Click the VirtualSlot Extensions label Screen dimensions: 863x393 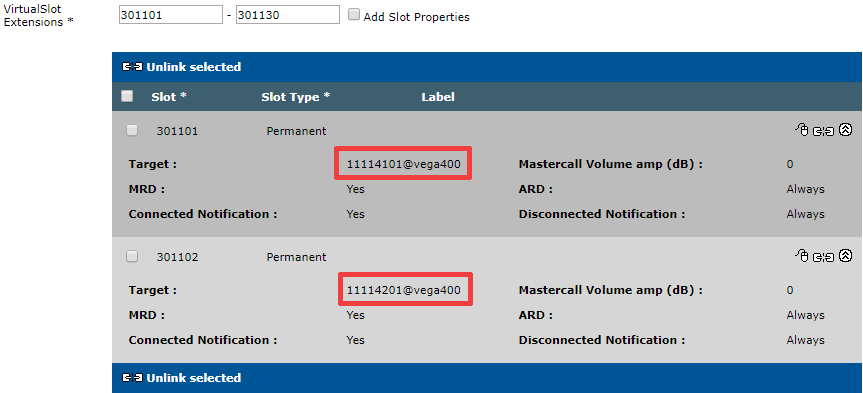39,16
